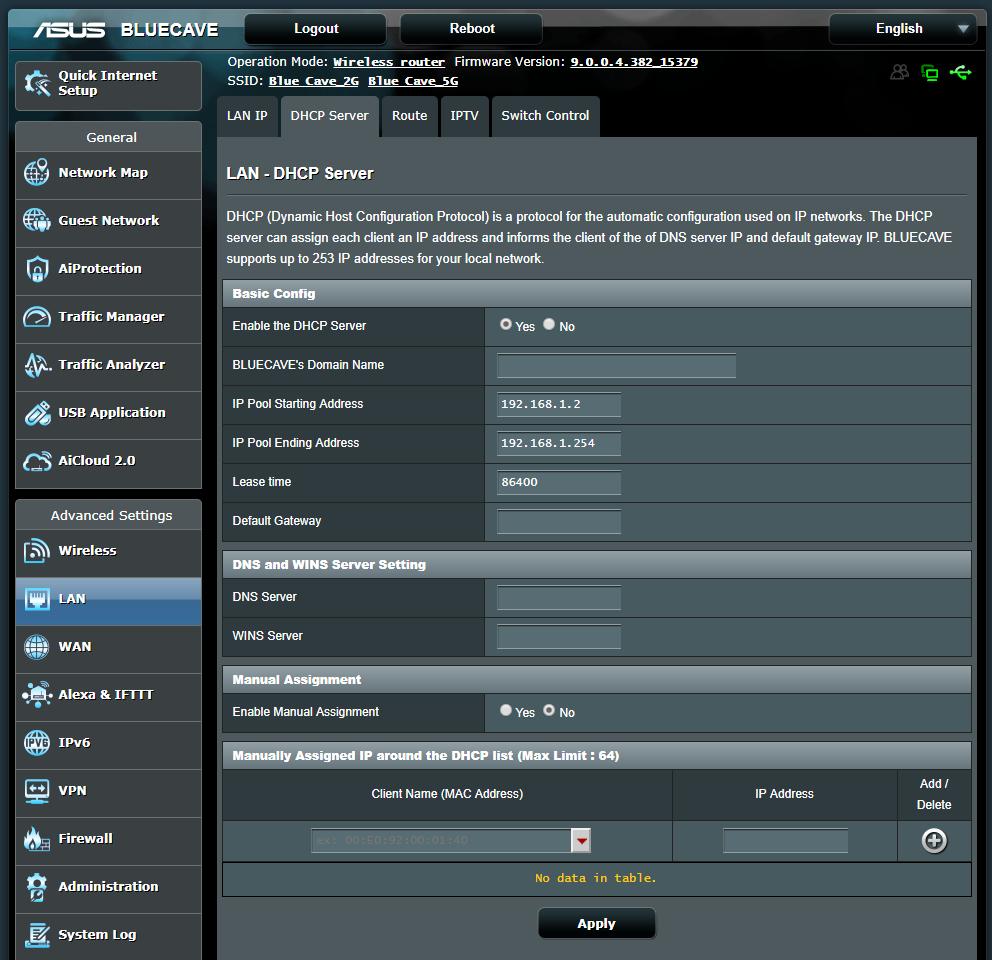
Task: Switch to the IPTV tab
Action: tap(464, 116)
